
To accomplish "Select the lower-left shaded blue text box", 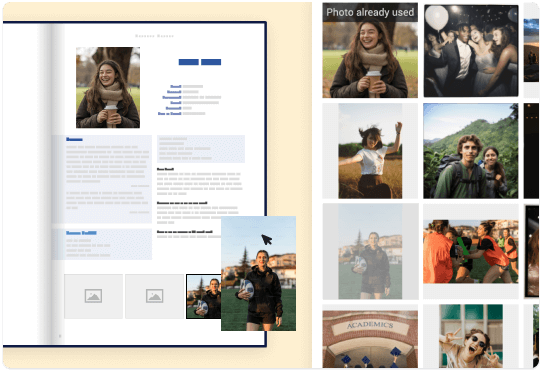I will tap(102, 244).
